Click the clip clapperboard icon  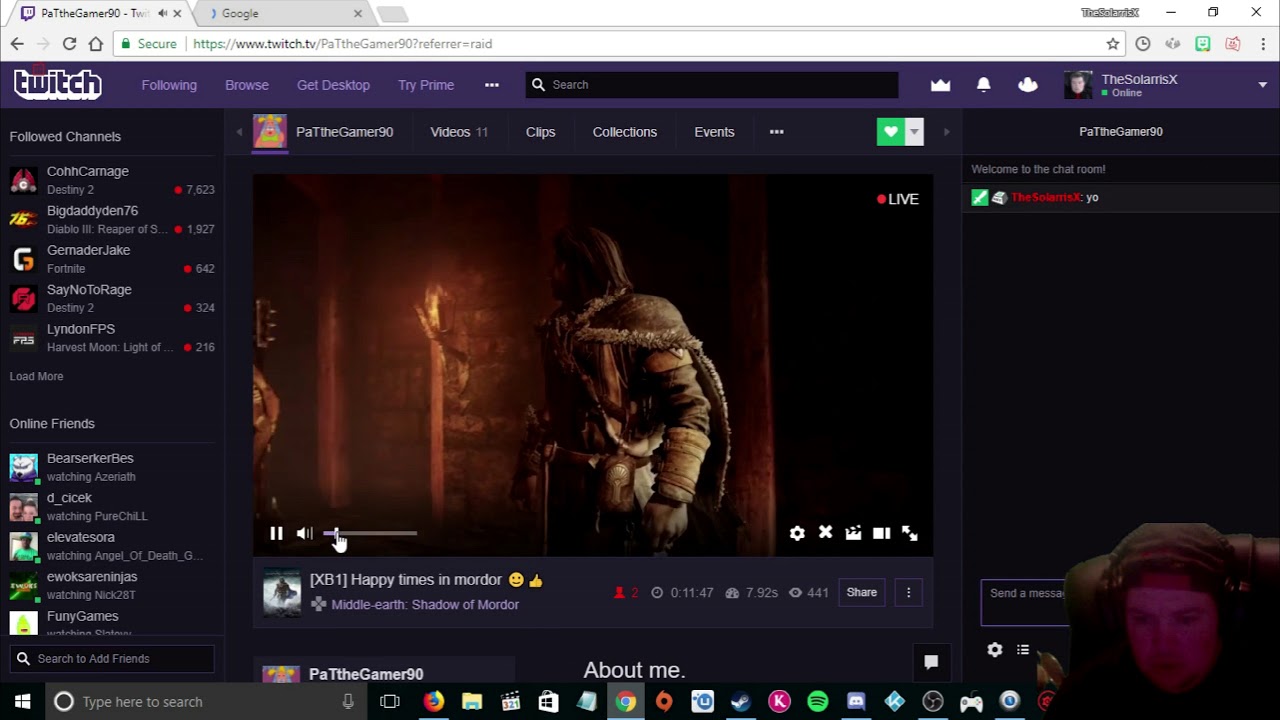click(853, 534)
